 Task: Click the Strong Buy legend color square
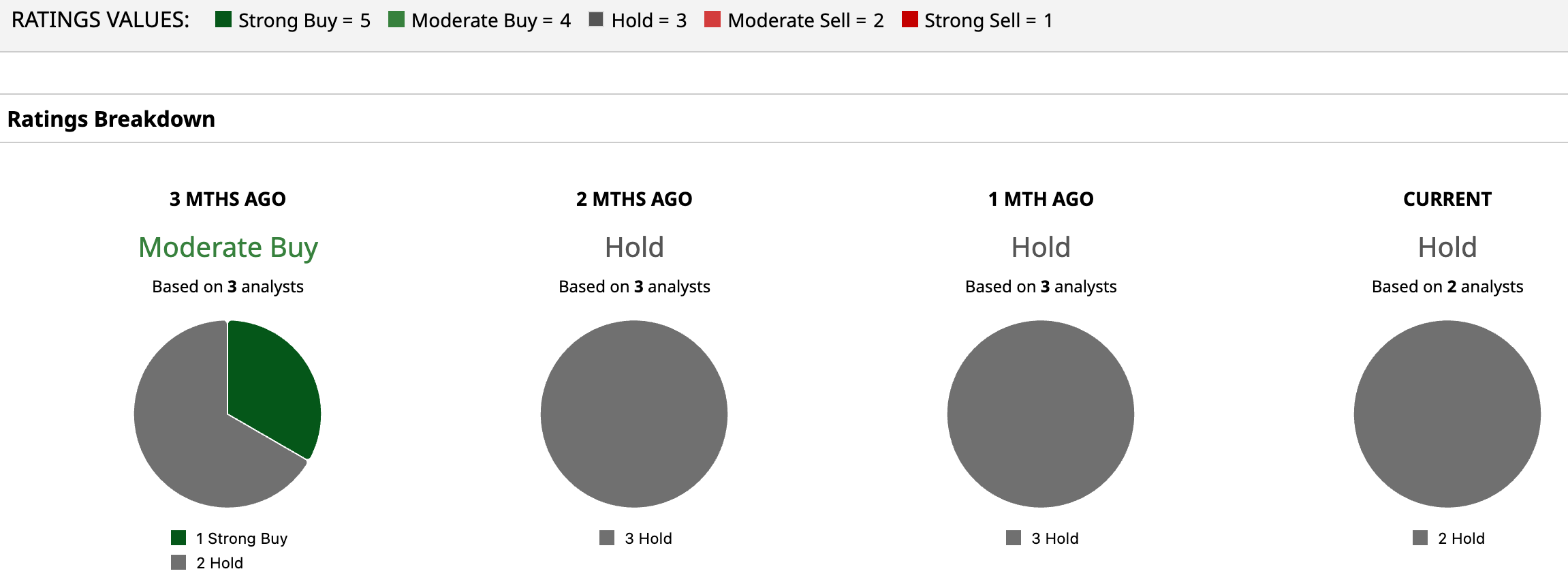(x=223, y=19)
